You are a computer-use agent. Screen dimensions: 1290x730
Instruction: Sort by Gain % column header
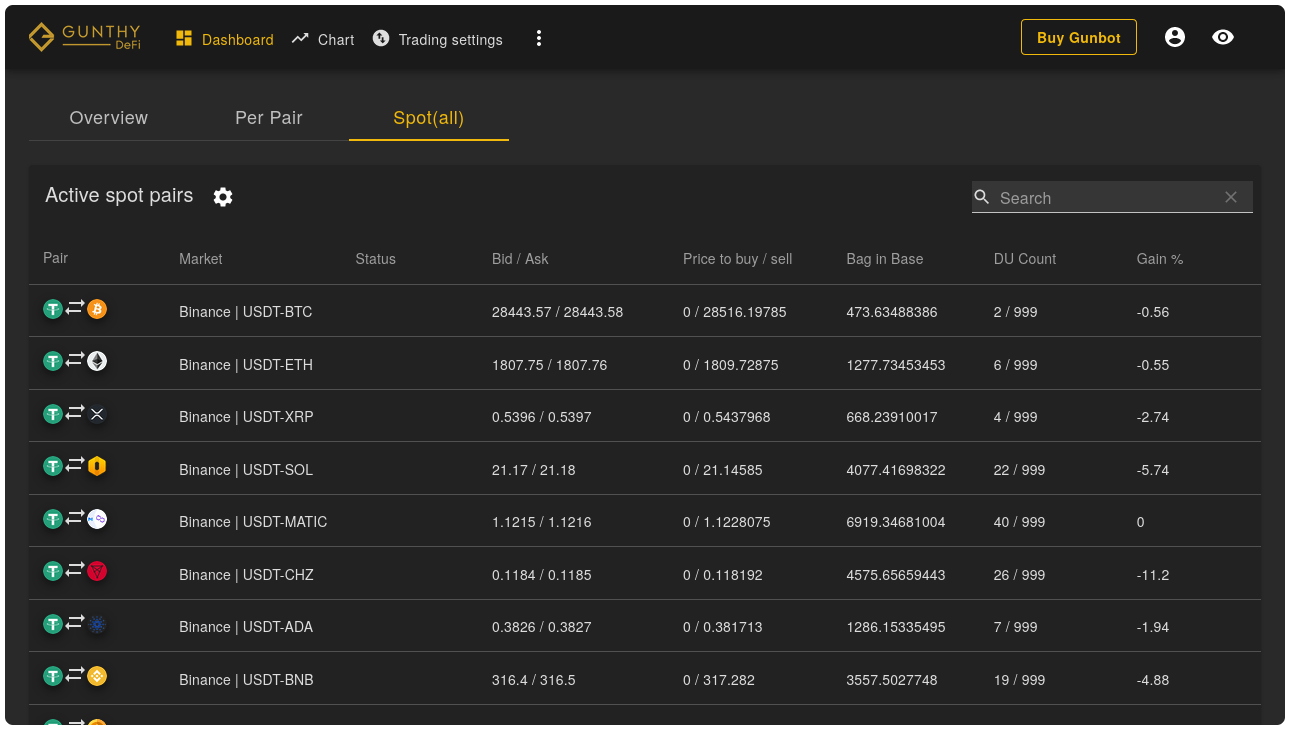1160,259
